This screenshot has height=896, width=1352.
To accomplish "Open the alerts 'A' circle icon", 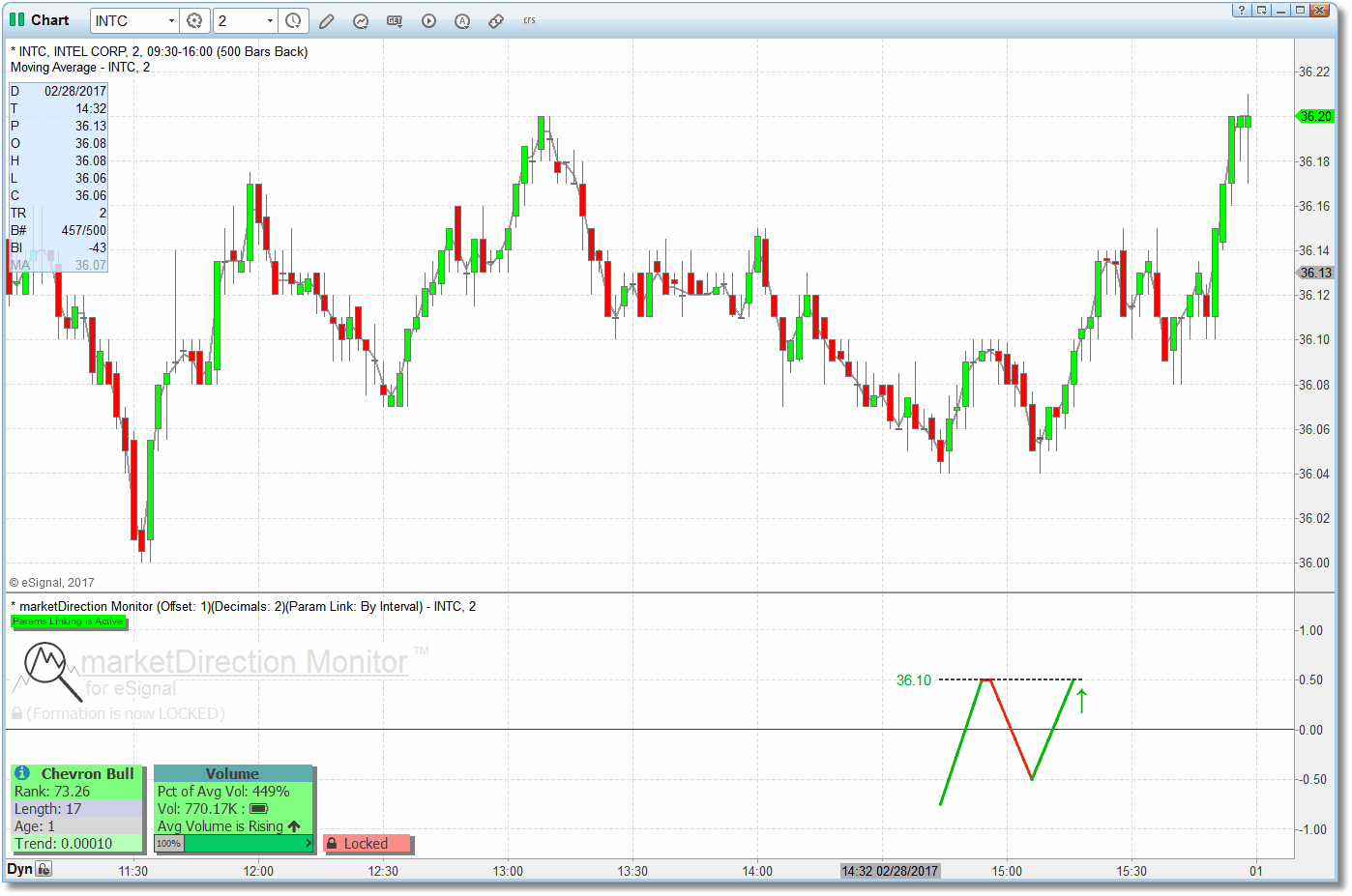I will (462, 20).
